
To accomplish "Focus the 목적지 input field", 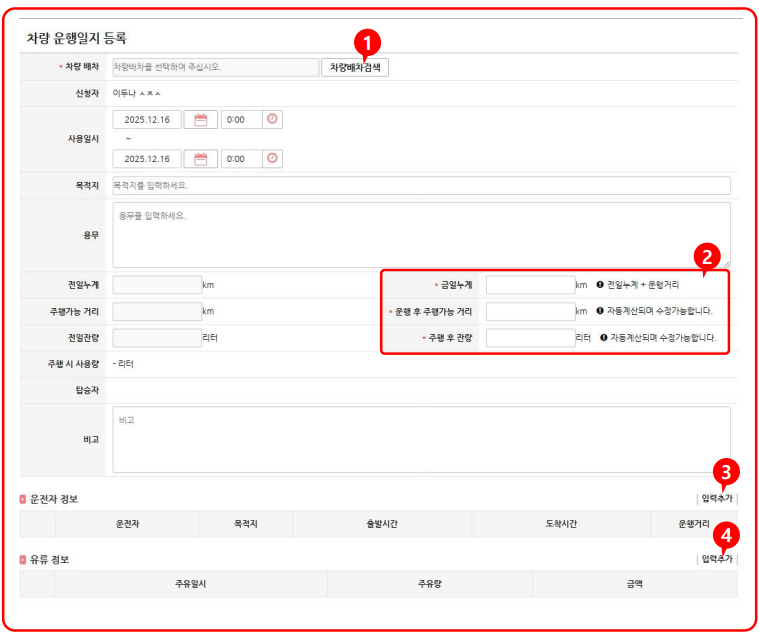I will point(421,186).
